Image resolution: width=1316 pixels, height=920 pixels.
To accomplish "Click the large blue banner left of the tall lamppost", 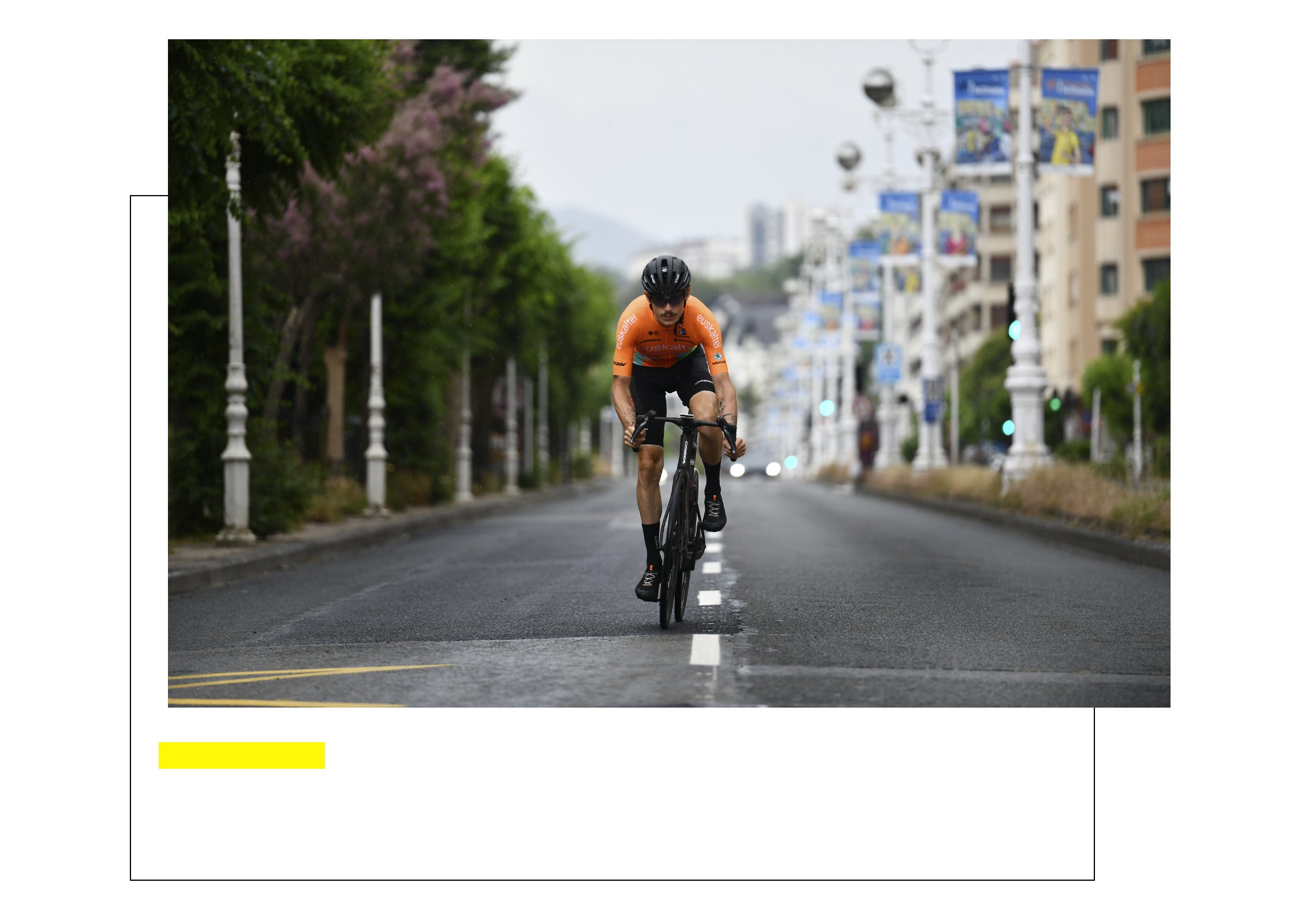I will (x=982, y=119).
